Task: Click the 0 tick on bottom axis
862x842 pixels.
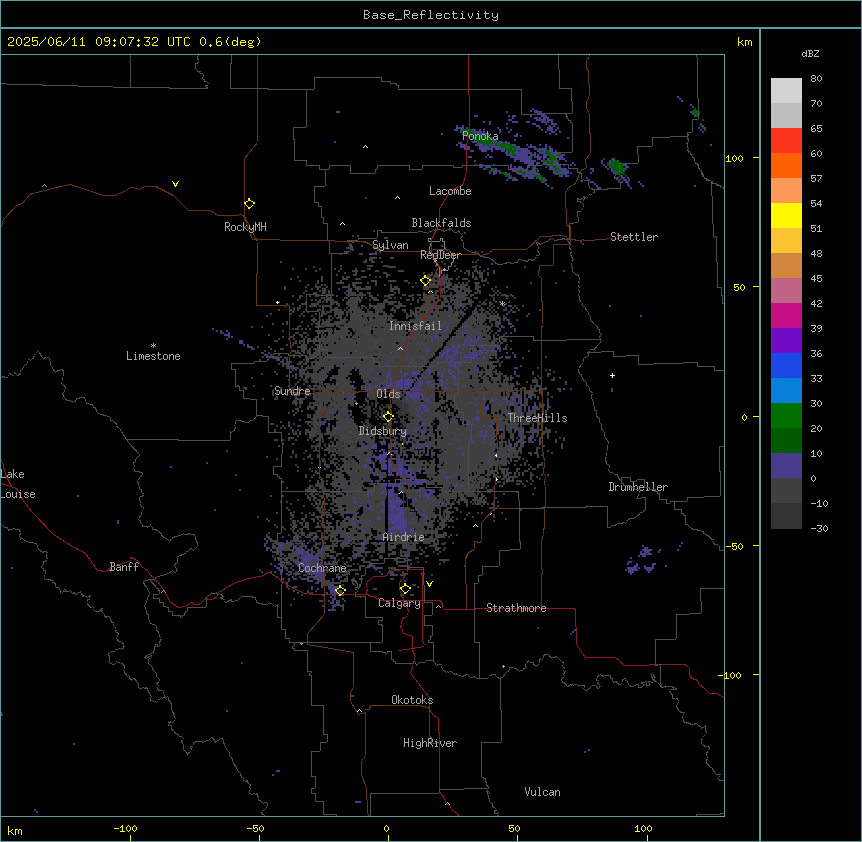Action: [386, 828]
